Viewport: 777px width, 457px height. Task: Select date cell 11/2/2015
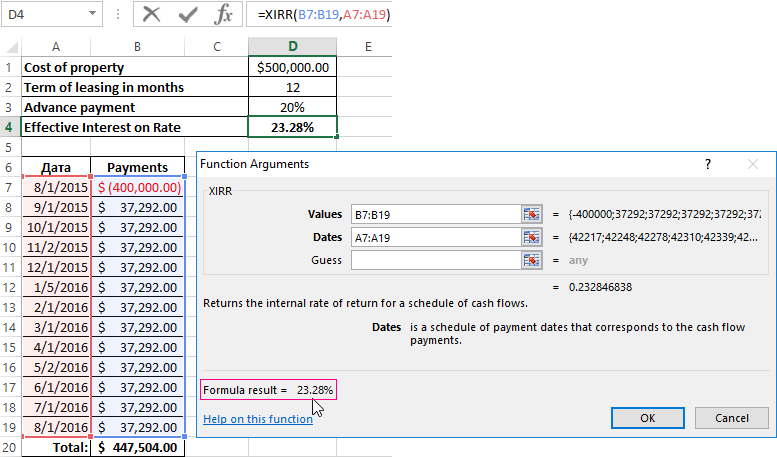(56, 247)
